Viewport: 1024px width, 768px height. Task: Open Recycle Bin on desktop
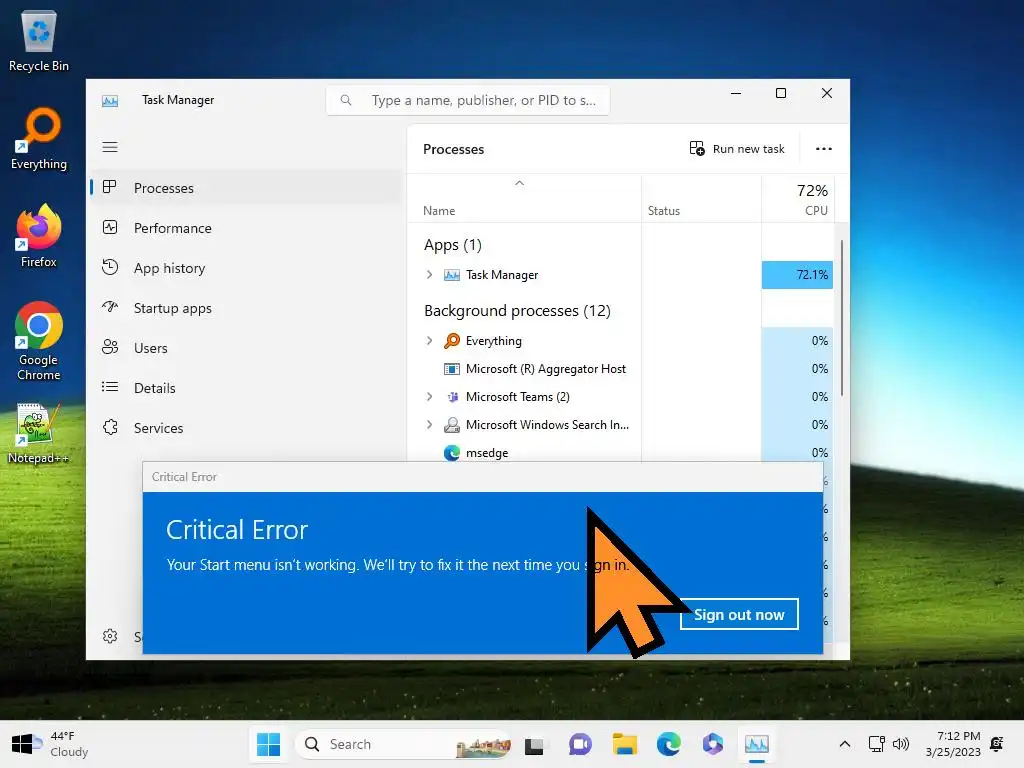click(39, 41)
